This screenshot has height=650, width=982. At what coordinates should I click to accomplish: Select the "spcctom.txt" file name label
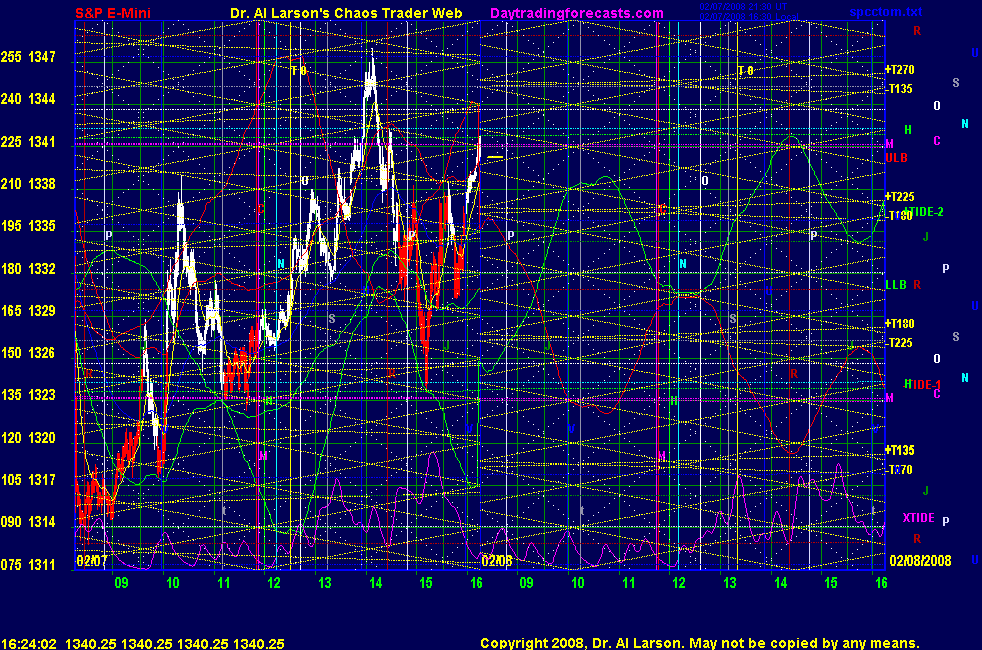coord(886,12)
